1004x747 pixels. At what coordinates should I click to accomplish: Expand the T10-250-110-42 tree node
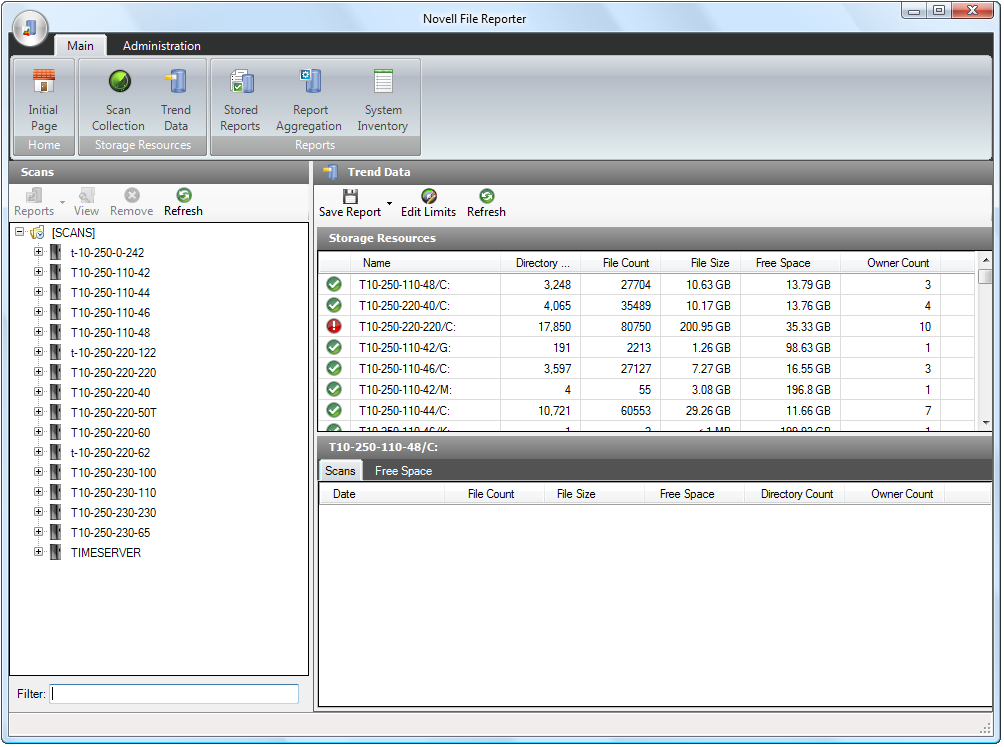[x=39, y=272]
